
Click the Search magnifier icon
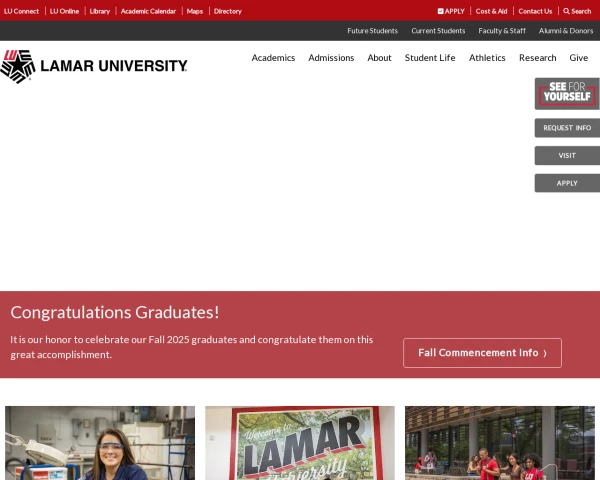pos(566,11)
